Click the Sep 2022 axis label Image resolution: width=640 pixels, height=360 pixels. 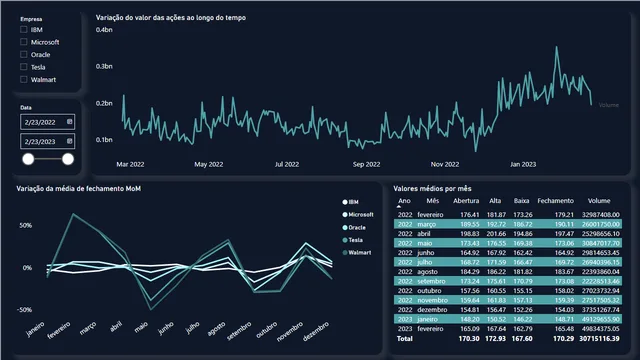point(367,164)
